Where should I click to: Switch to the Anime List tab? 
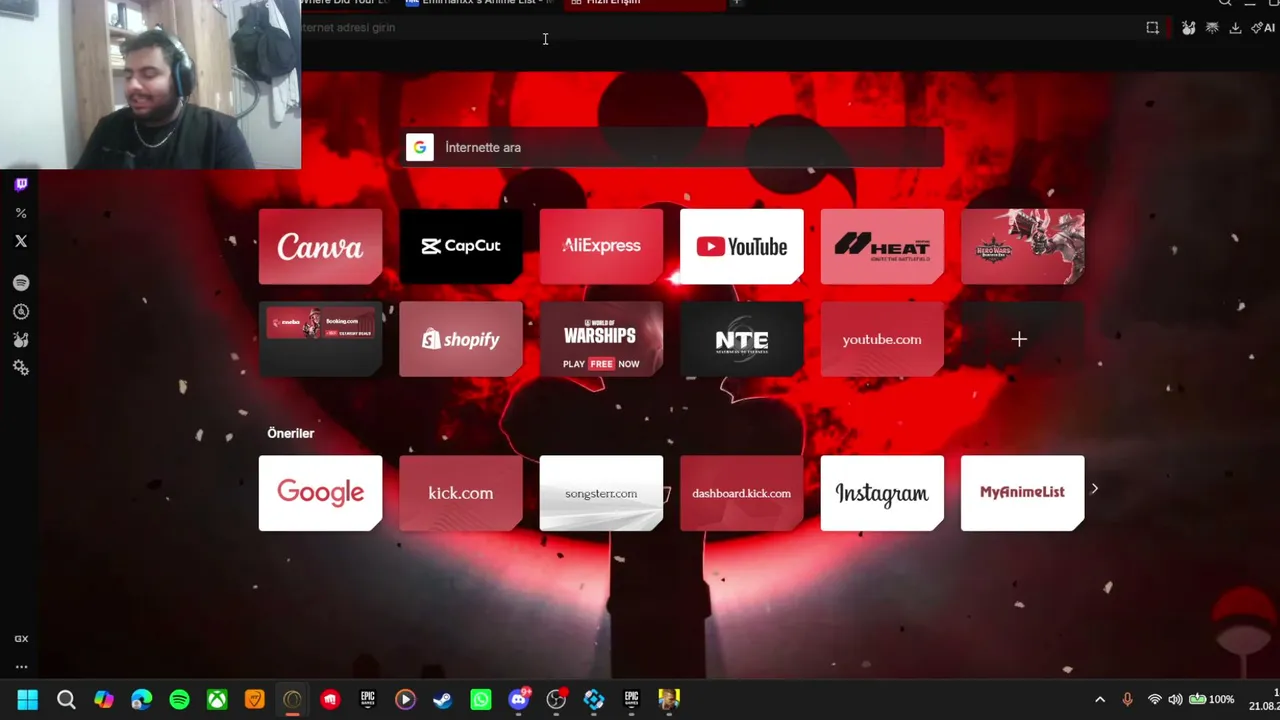tap(481, 4)
